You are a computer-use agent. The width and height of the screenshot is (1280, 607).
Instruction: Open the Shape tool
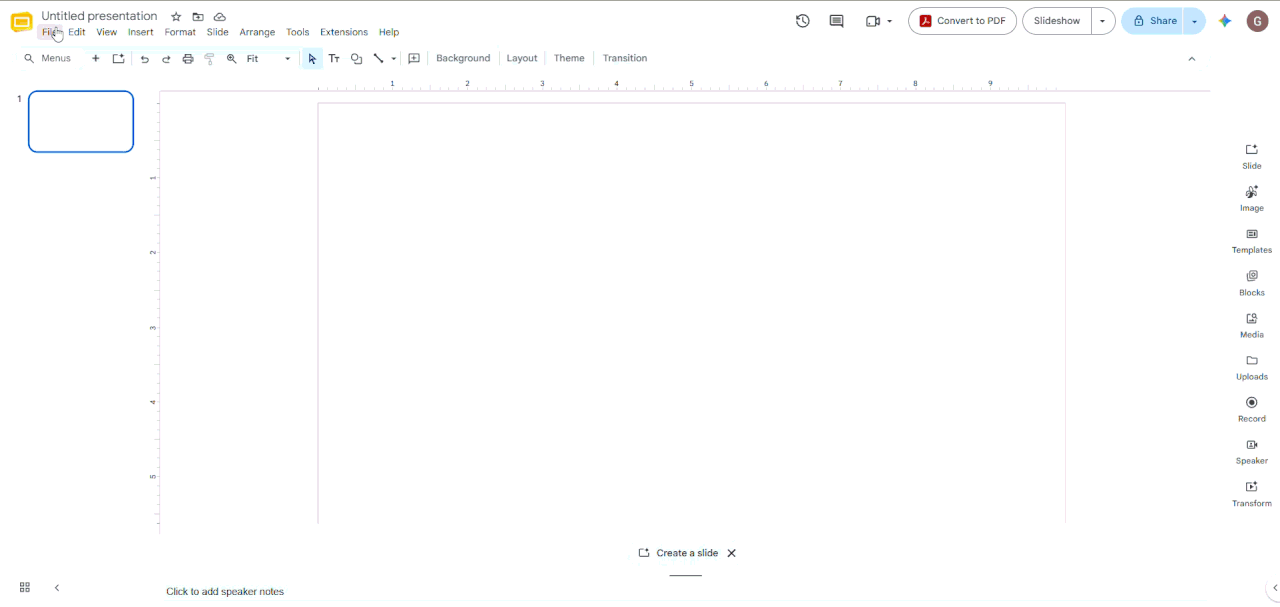356,59
